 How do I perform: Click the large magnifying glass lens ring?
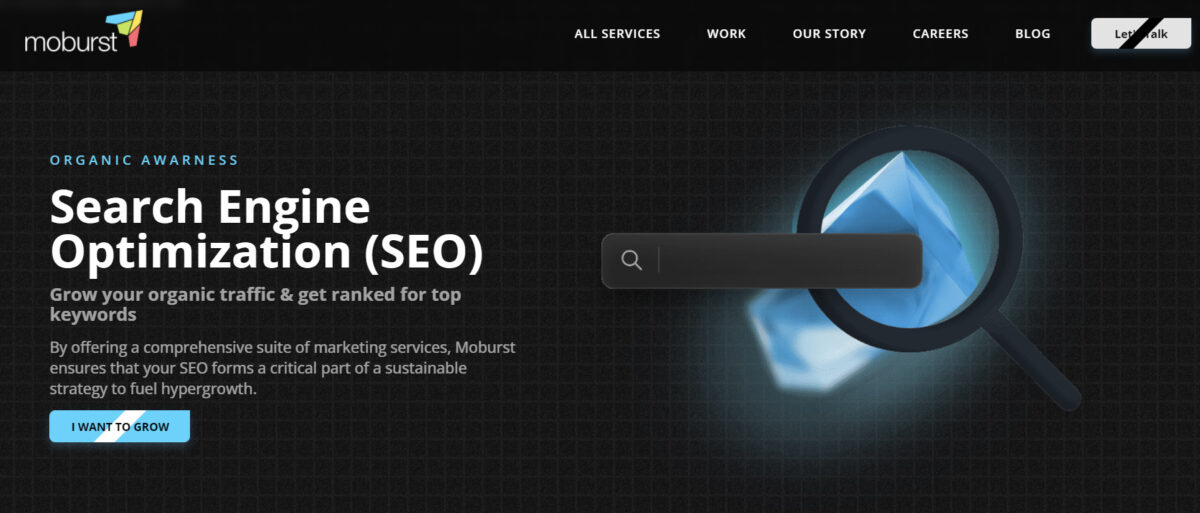click(x=908, y=240)
